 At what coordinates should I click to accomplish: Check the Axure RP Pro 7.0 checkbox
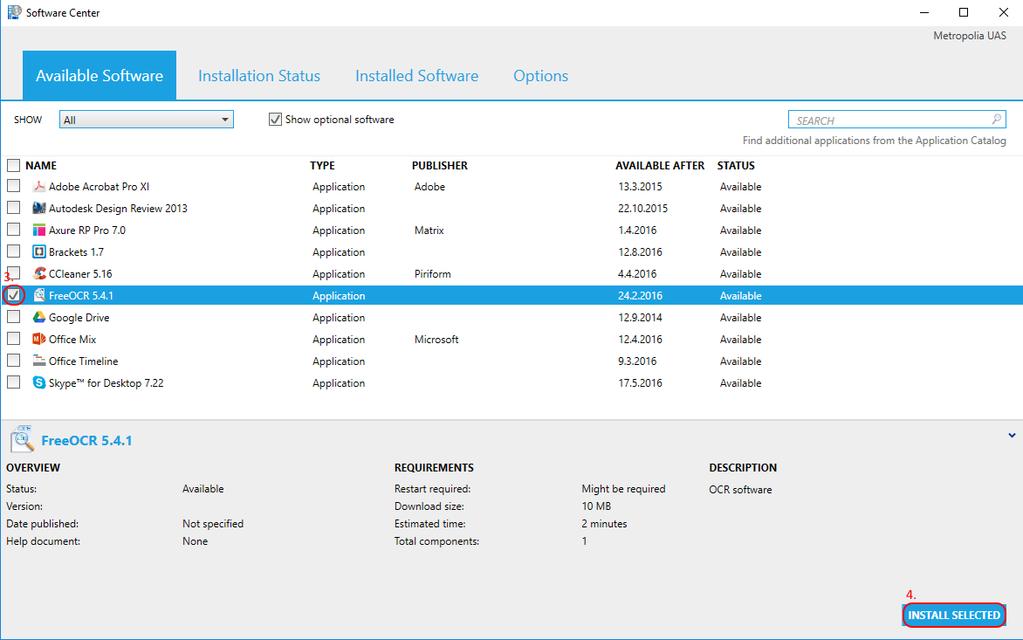click(x=13, y=230)
